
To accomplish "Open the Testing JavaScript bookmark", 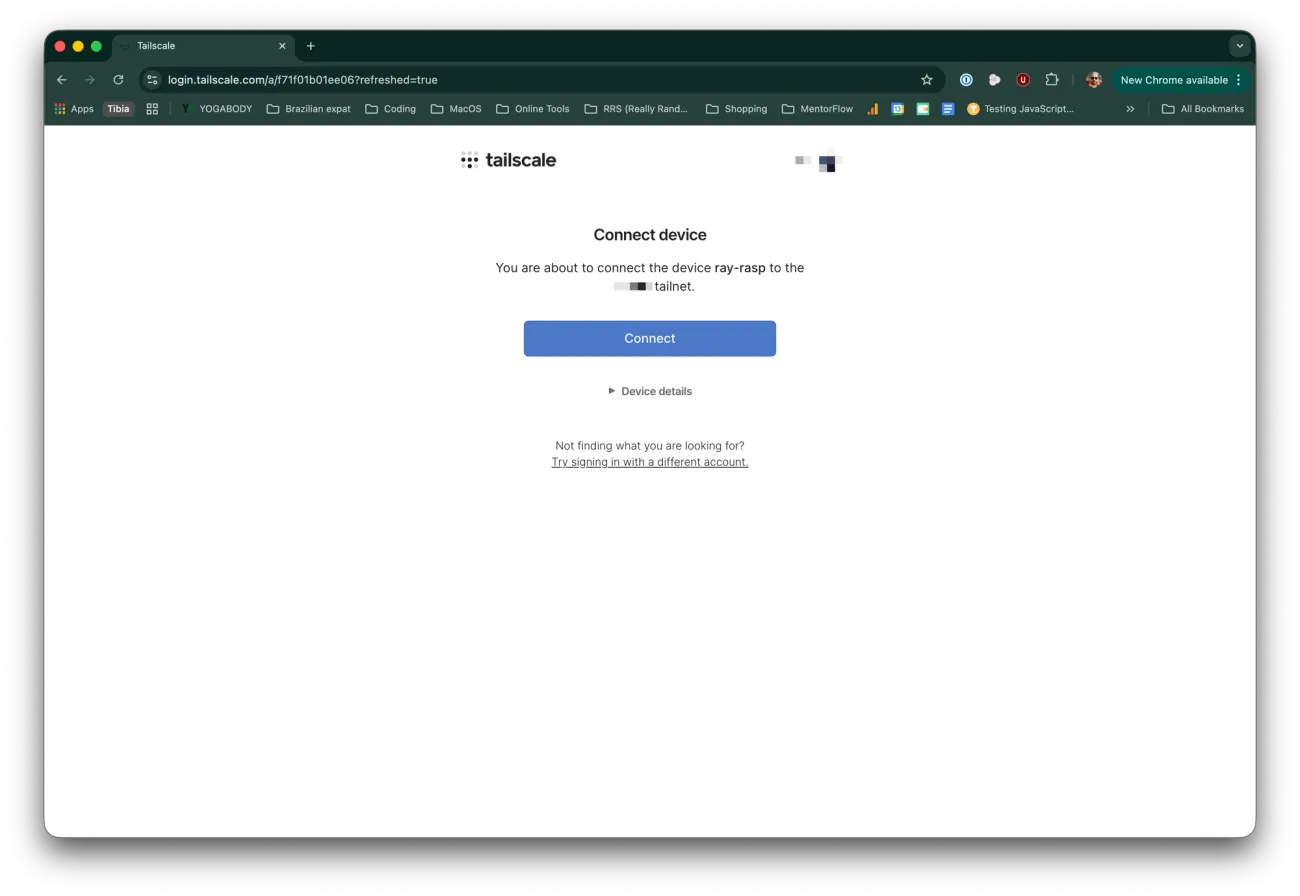I will tap(1020, 109).
